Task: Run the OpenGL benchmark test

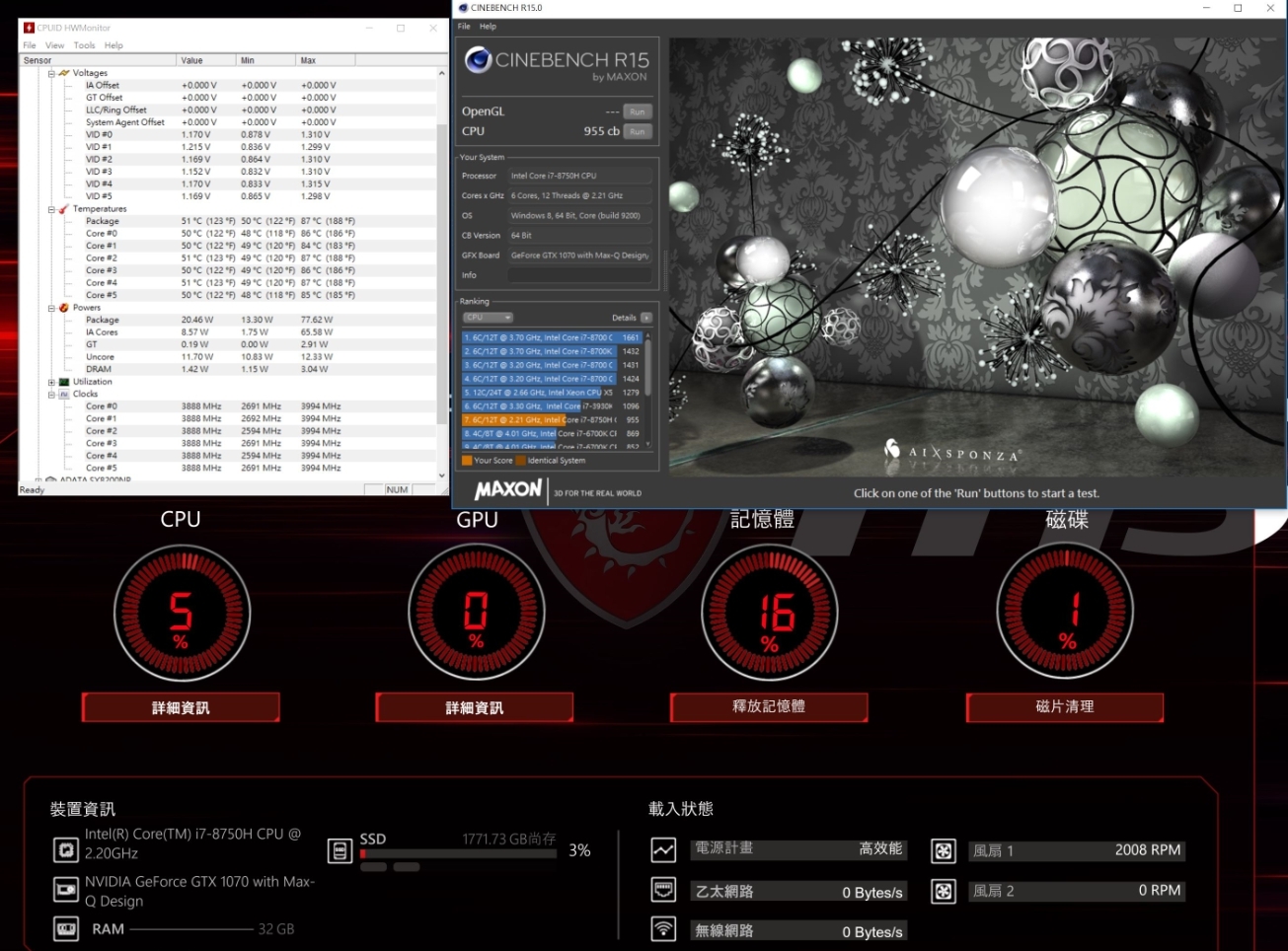Action: coord(638,111)
